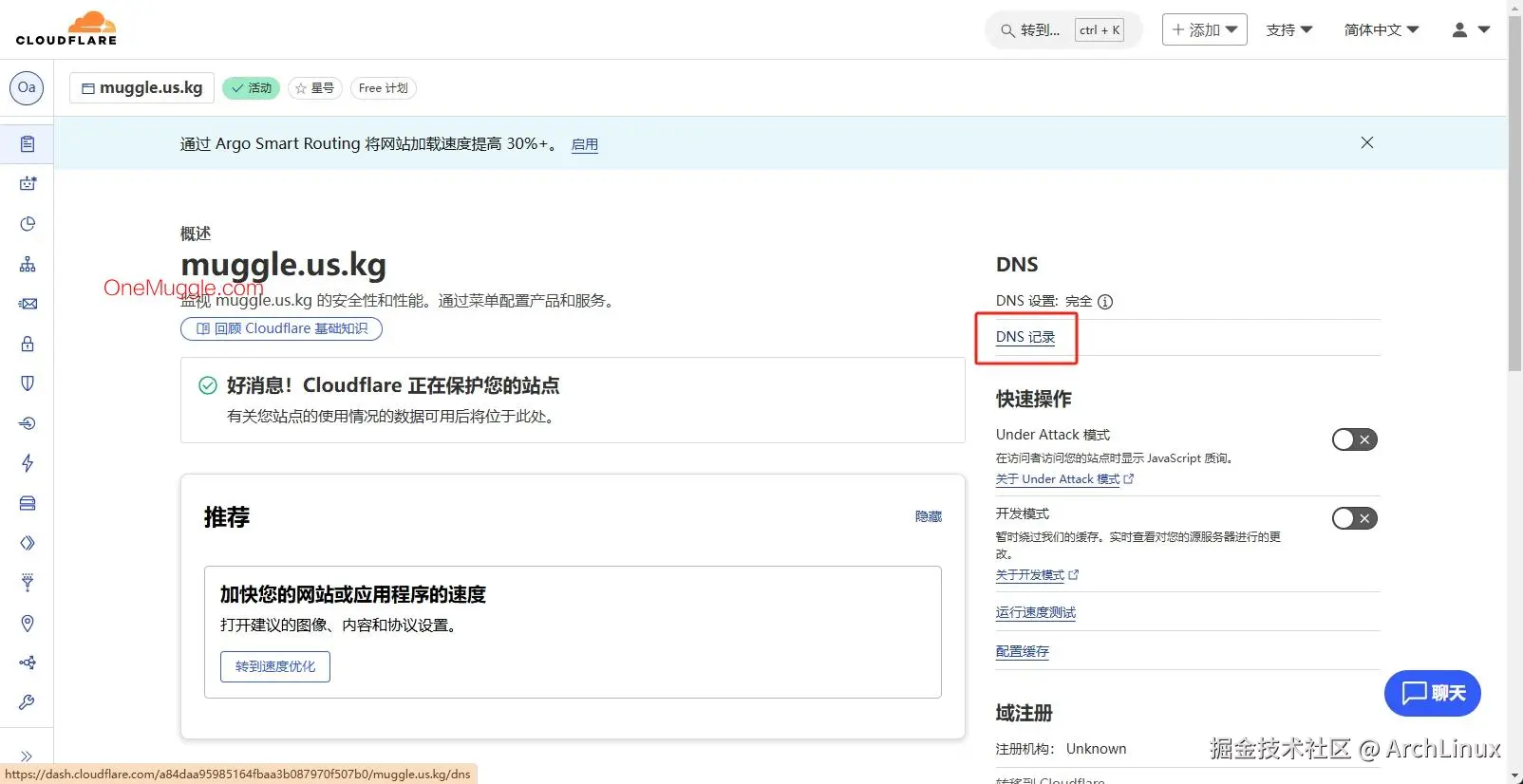The height and width of the screenshot is (784, 1523).
Task: Open SSL/TLS padlock icon in sidebar
Action: [28, 344]
